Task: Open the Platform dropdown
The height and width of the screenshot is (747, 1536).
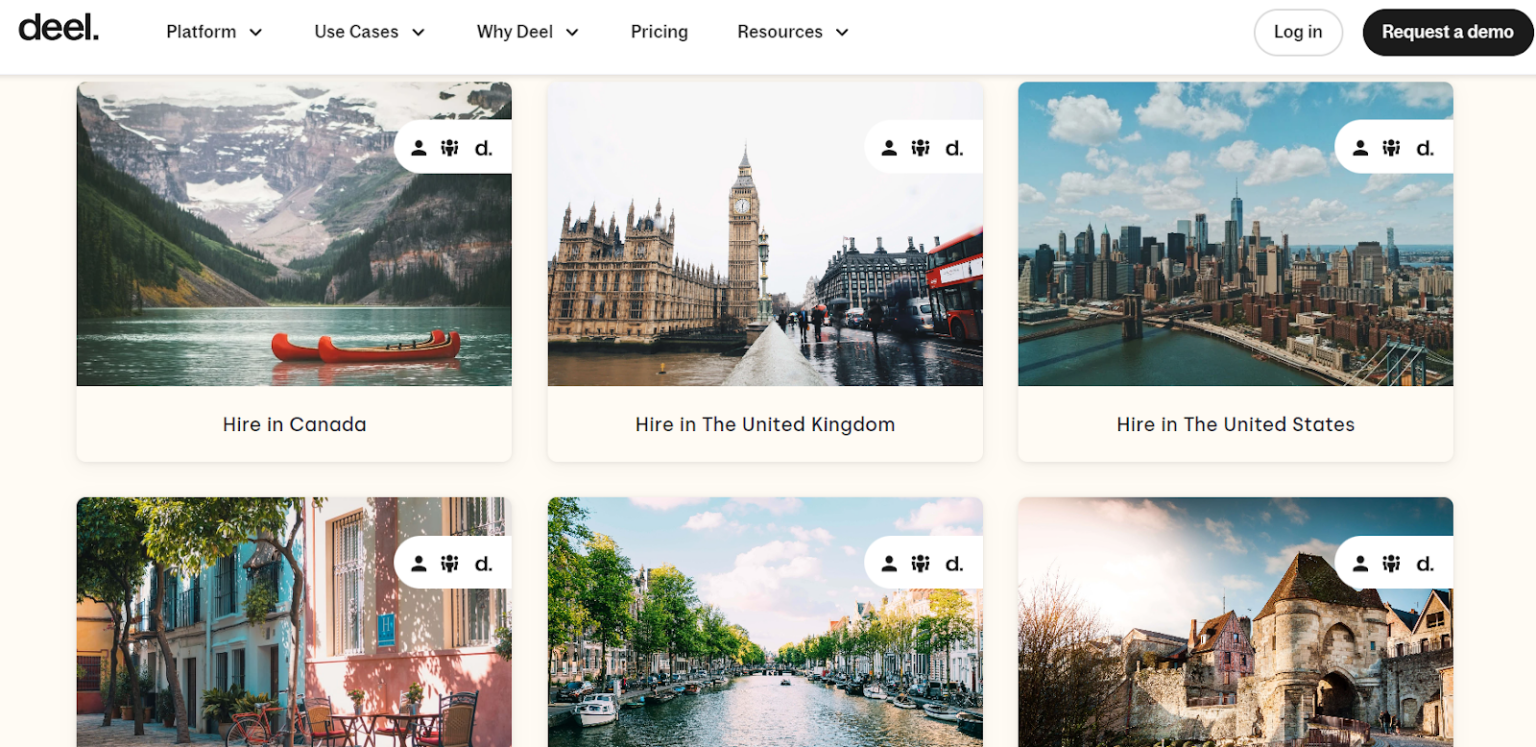Action: tap(214, 31)
